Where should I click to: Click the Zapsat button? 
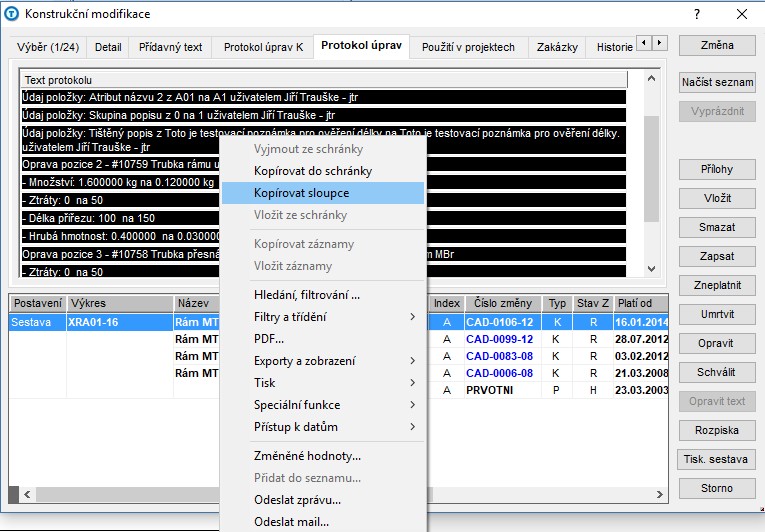[717, 256]
